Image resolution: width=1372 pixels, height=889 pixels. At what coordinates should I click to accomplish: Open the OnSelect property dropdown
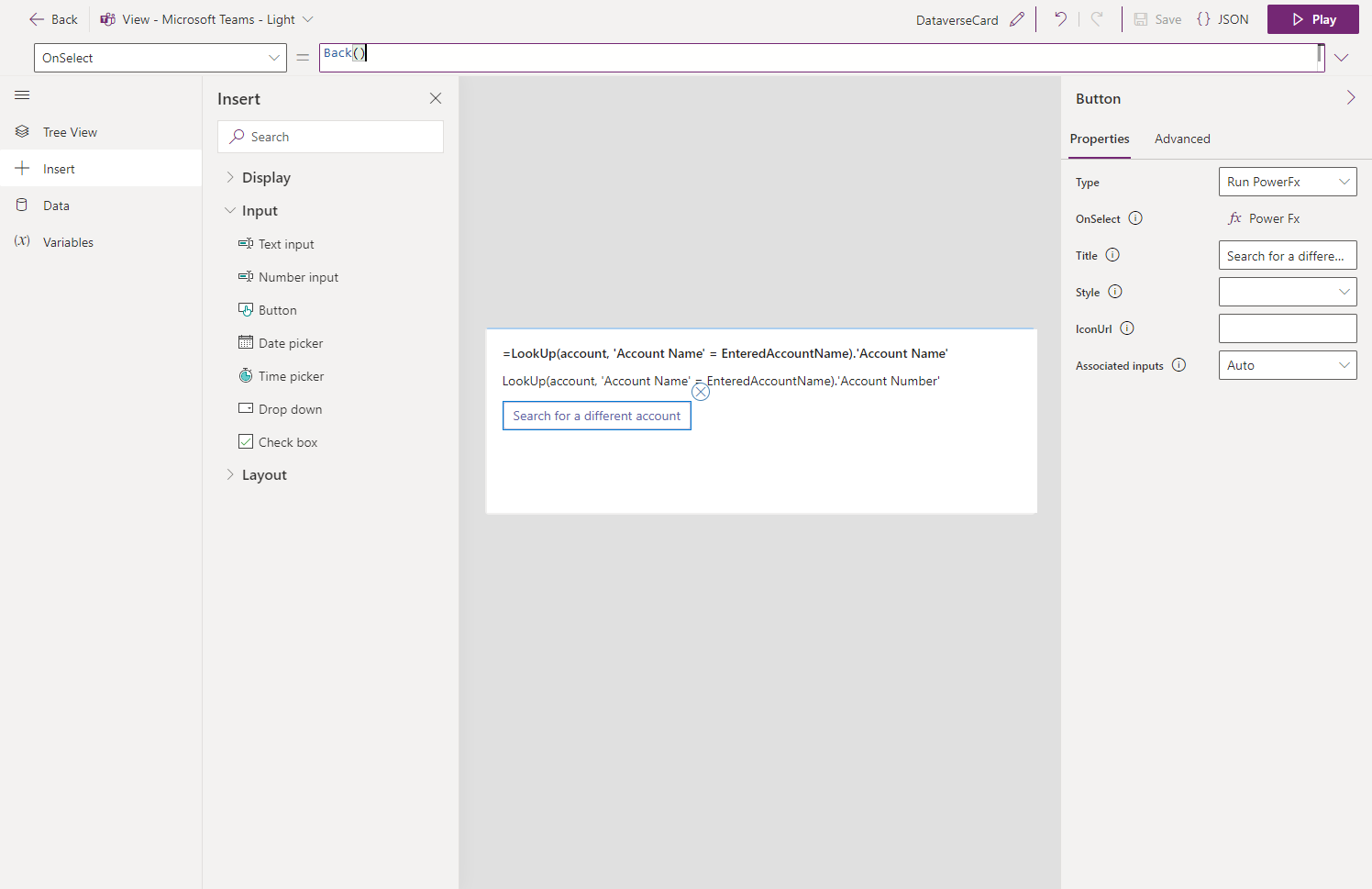(160, 58)
